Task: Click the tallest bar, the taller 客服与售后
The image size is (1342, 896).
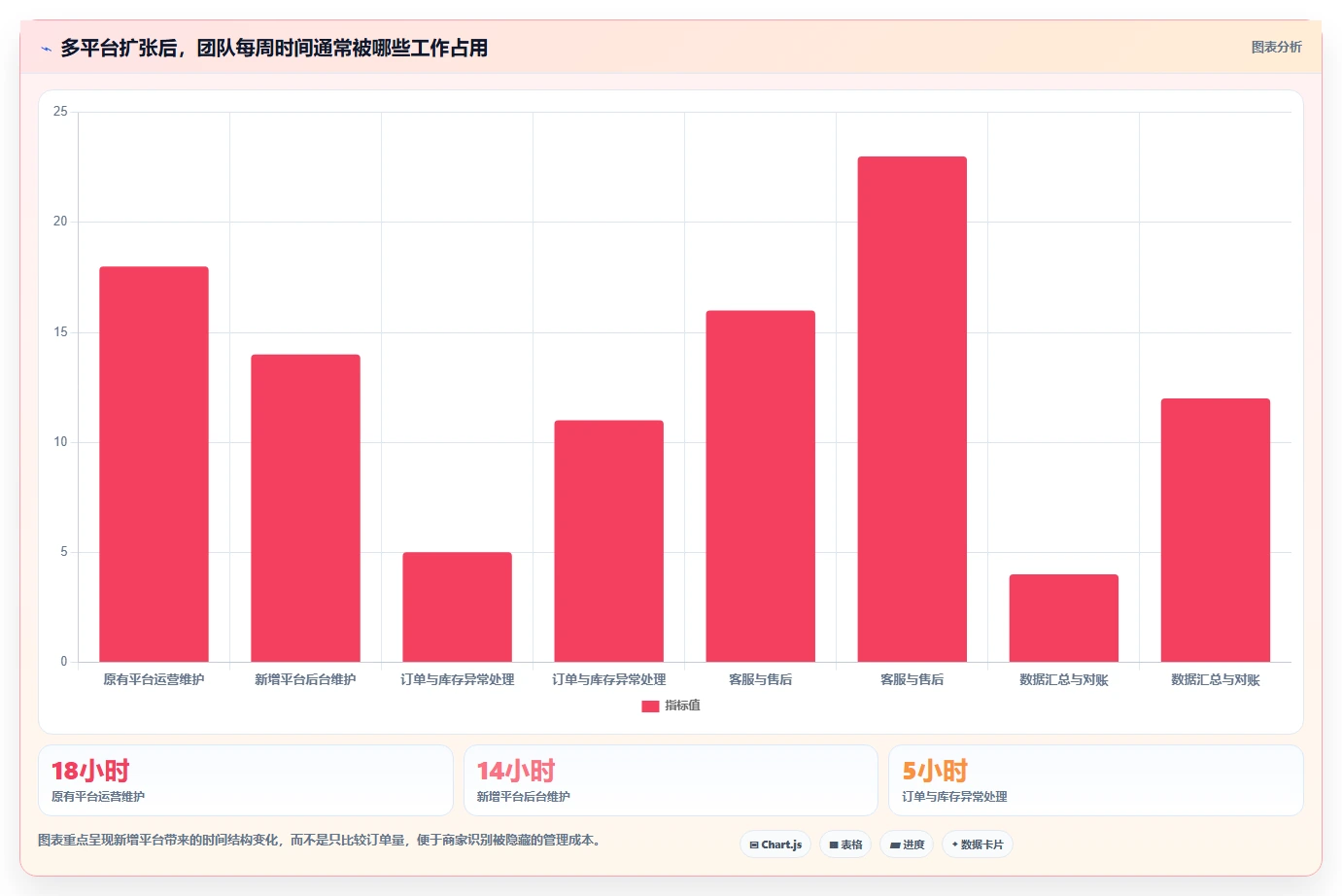Action: click(912, 409)
